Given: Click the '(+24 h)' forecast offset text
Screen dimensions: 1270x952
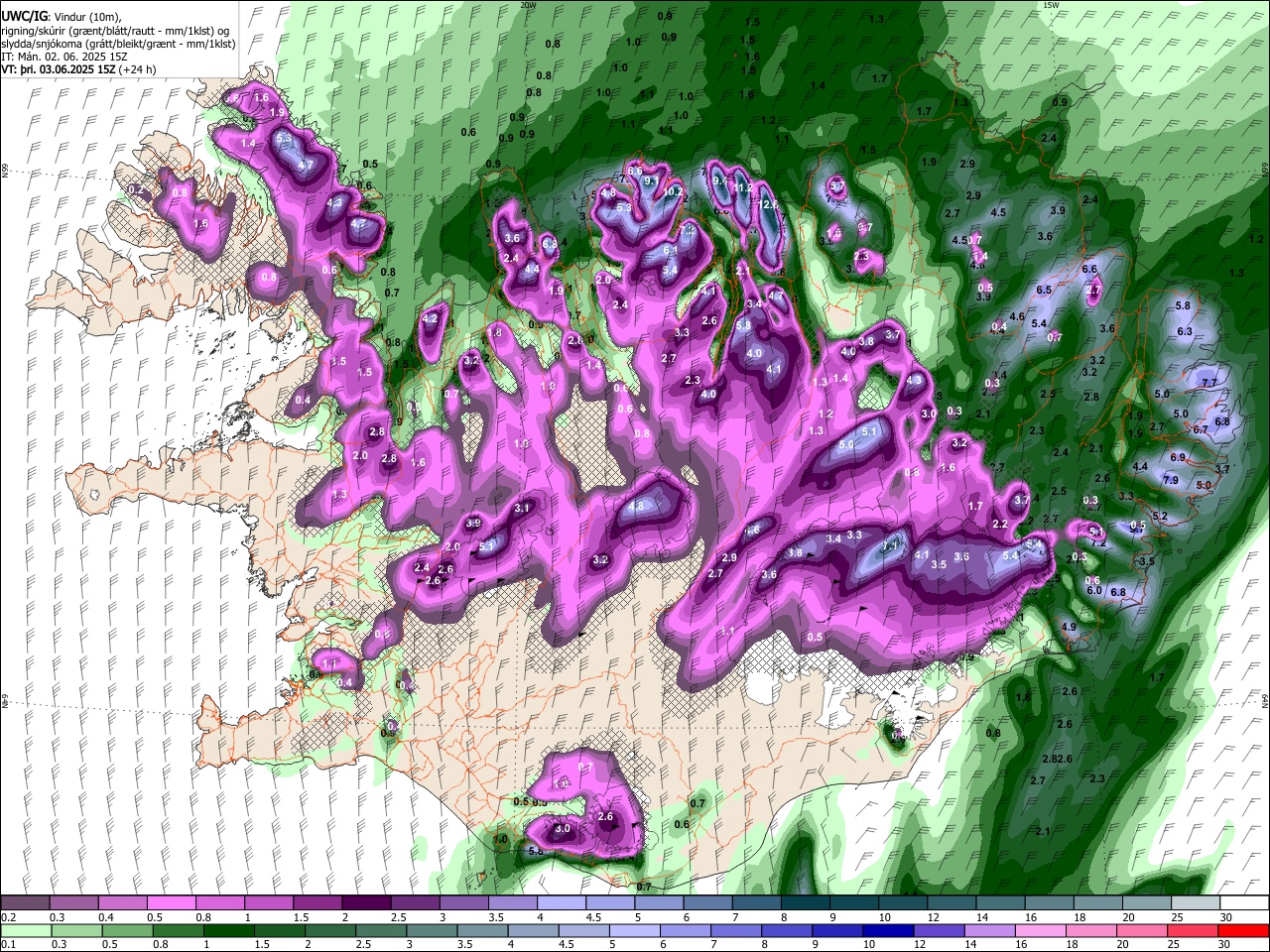Looking at the screenshot, I should click(139, 71).
